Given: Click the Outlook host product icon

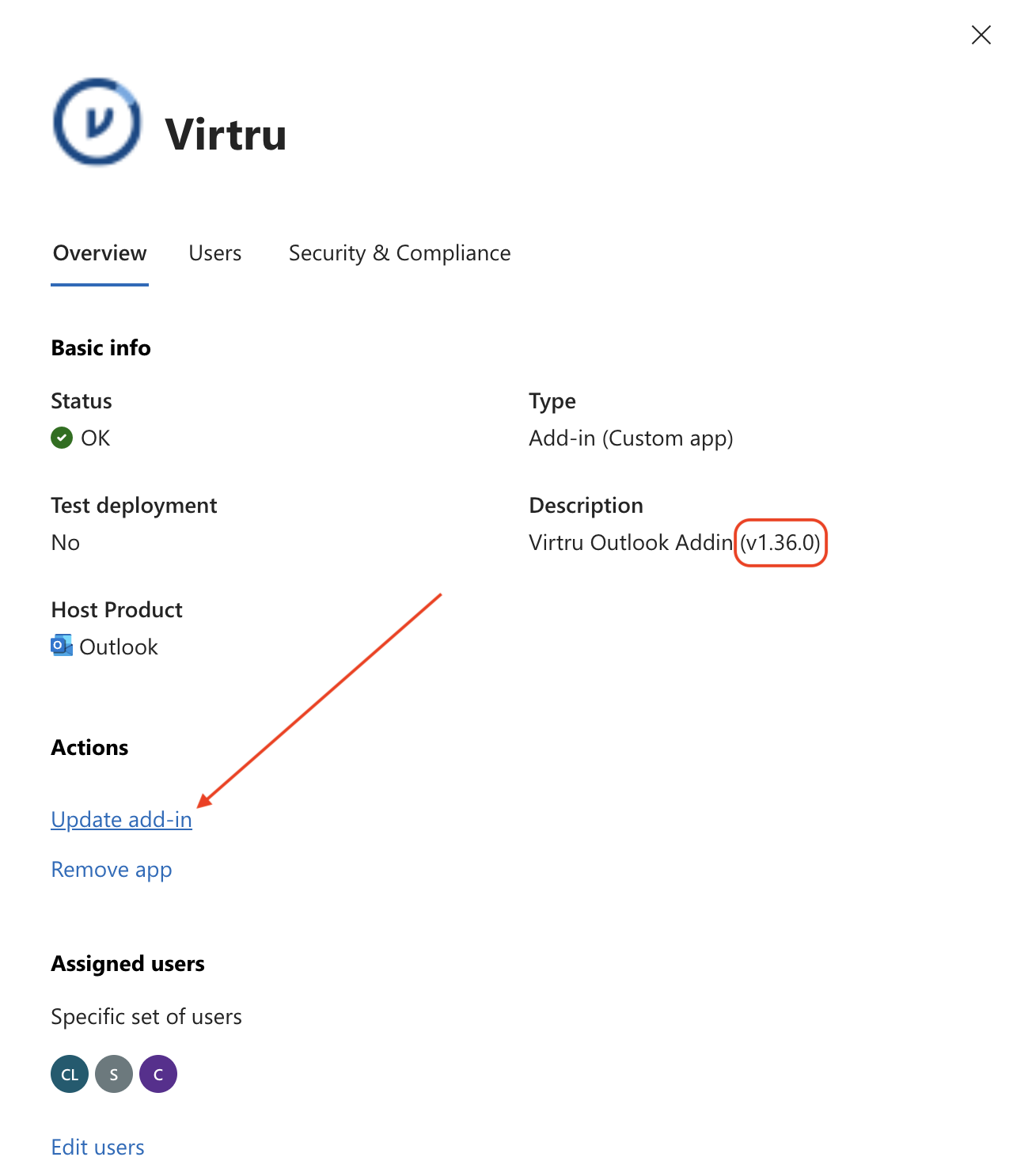Looking at the screenshot, I should pyautogui.click(x=62, y=646).
